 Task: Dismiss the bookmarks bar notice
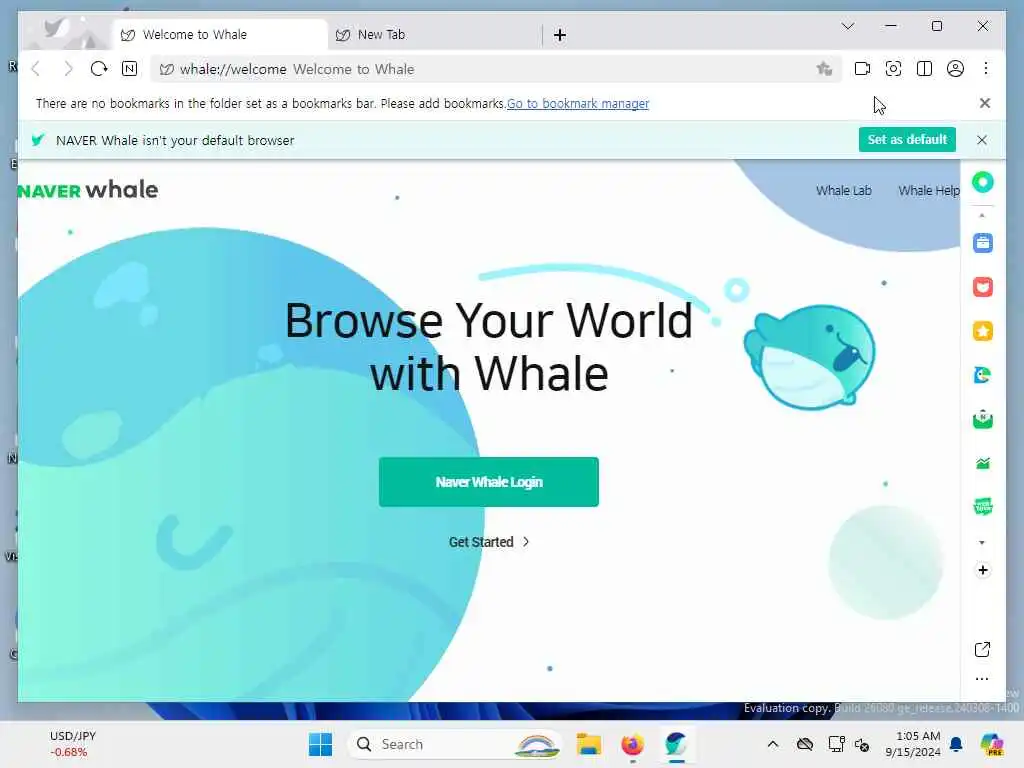tap(985, 103)
